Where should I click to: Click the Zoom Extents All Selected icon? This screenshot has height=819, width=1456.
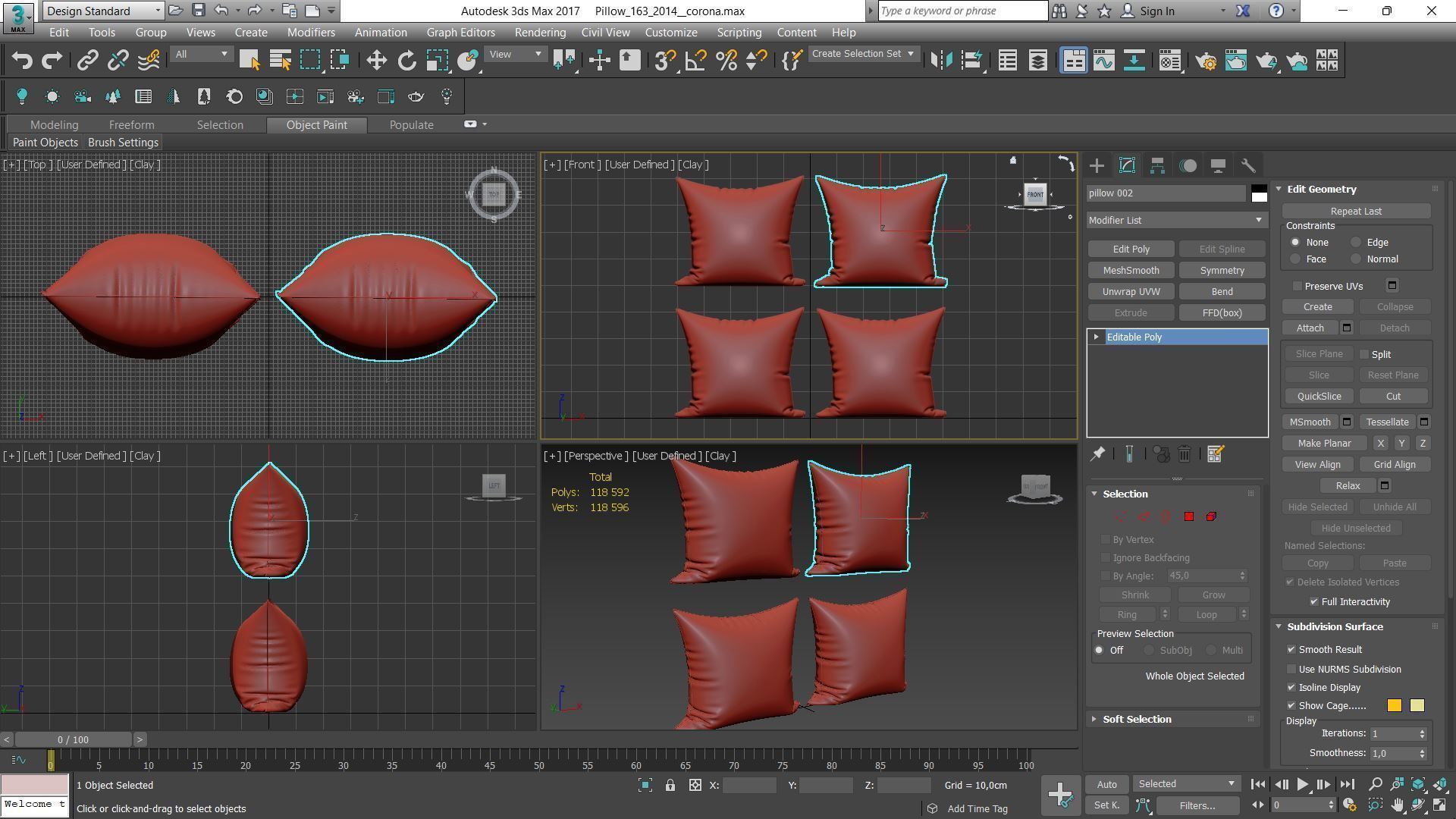point(1439,785)
